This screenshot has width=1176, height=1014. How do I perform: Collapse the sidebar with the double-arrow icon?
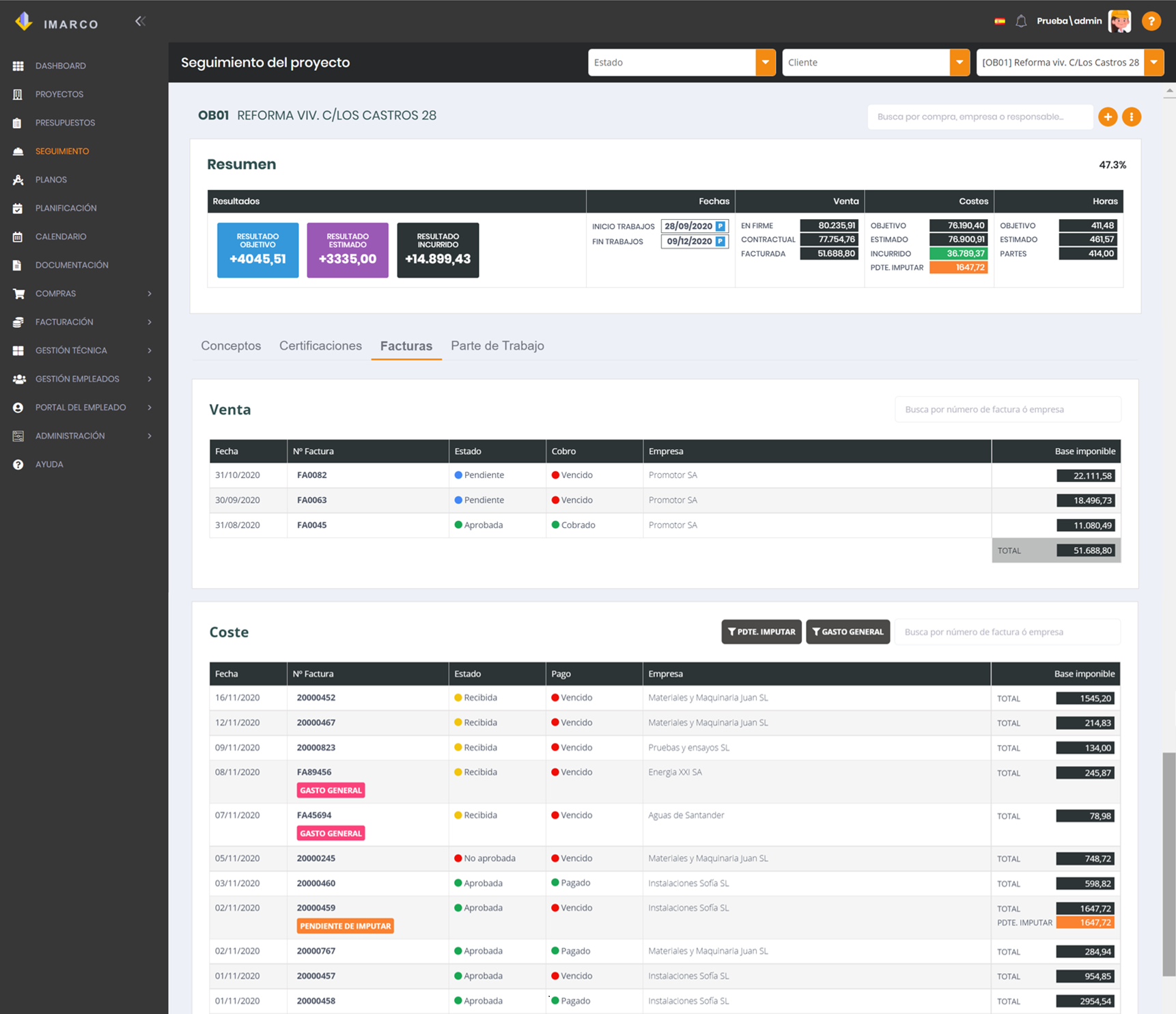click(x=140, y=21)
